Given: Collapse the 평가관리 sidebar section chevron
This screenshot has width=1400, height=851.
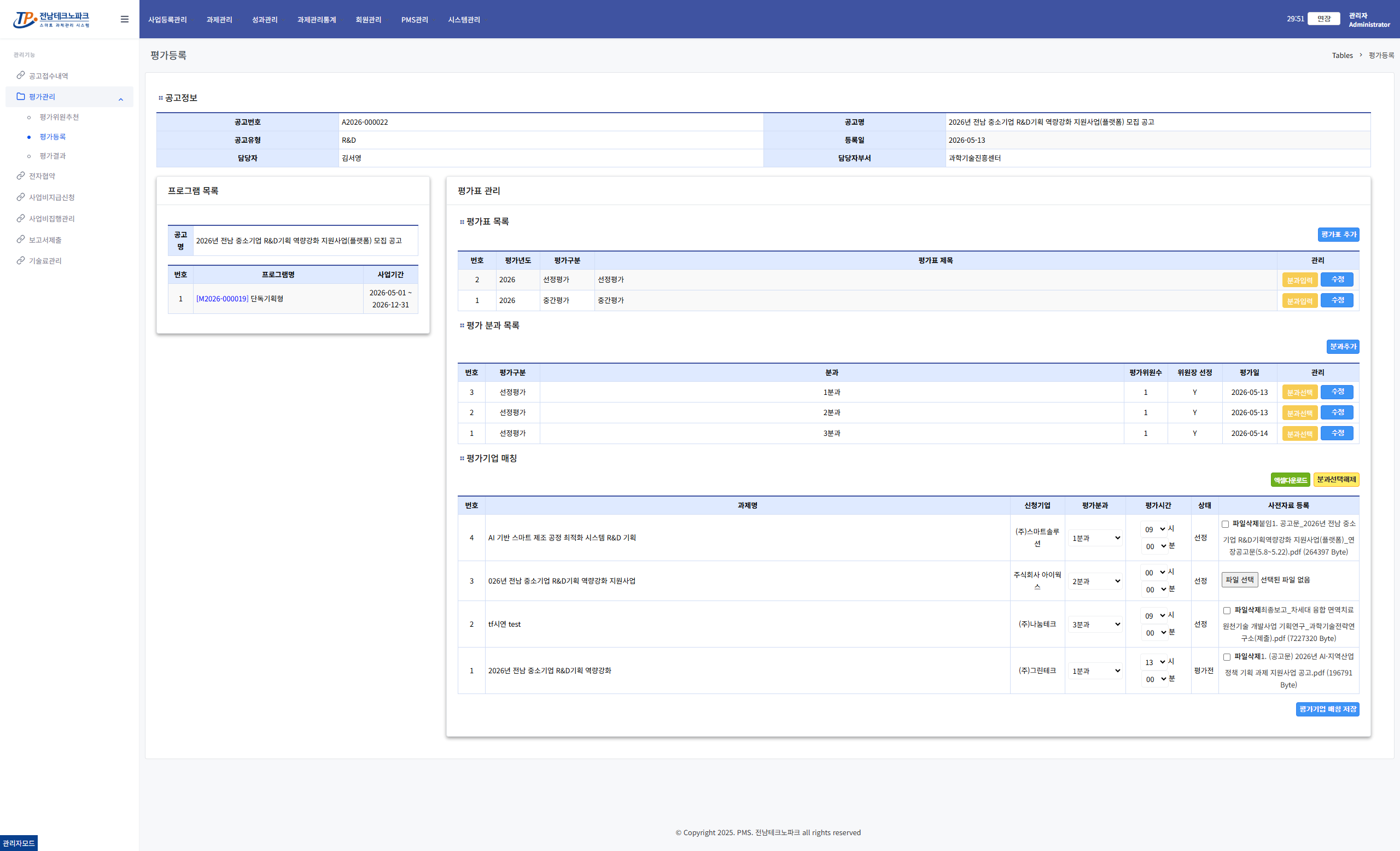Looking at the screenshot, I should click(120, 100).
